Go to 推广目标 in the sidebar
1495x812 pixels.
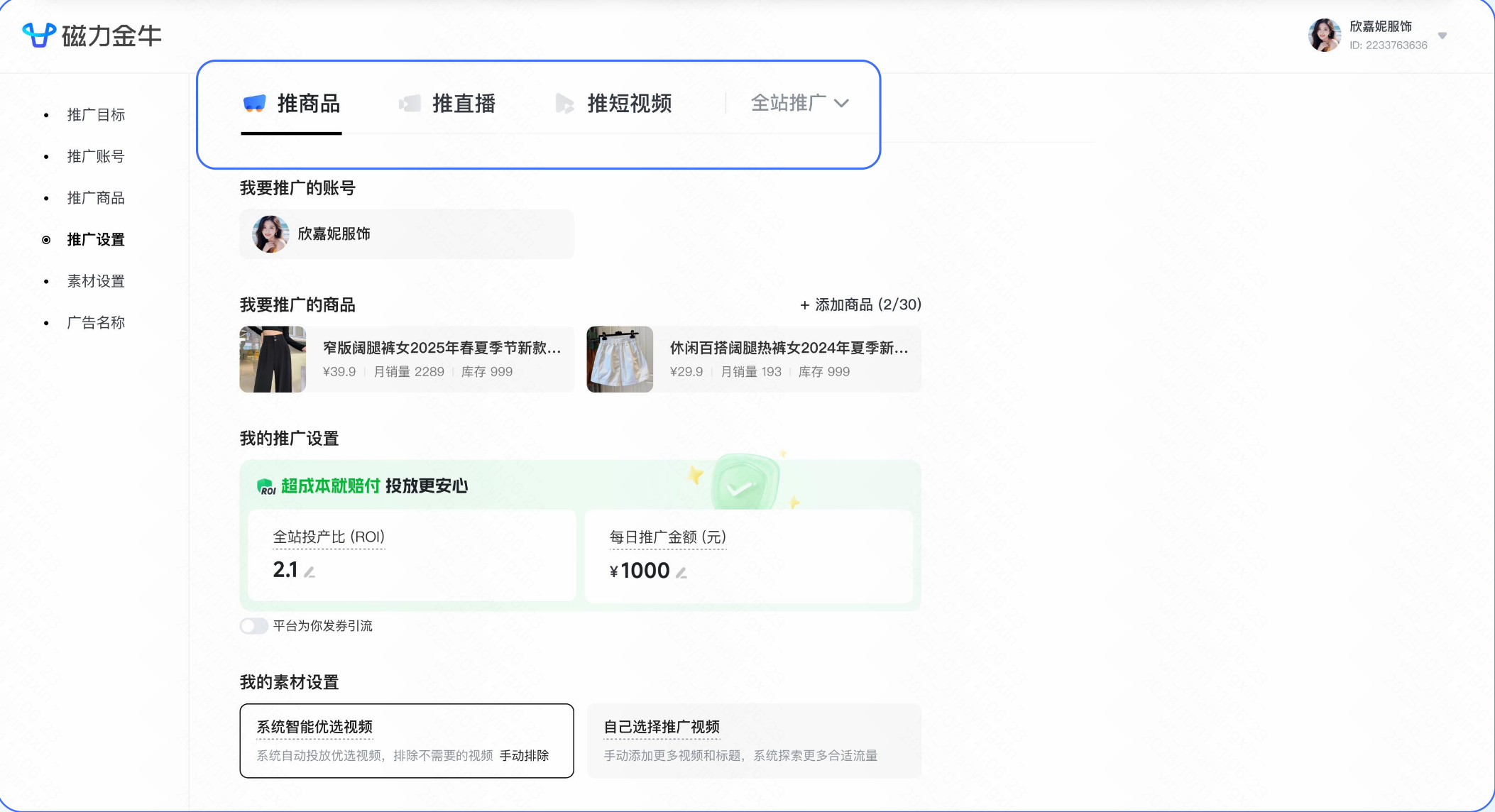(x=95, y=115)
